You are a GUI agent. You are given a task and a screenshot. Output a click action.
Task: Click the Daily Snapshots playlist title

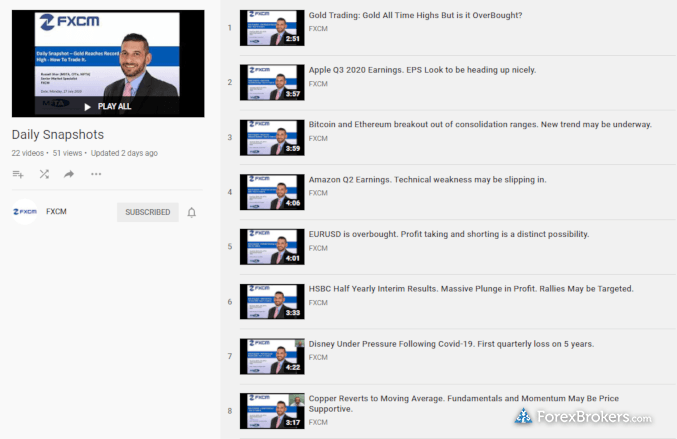pos(58,135)
